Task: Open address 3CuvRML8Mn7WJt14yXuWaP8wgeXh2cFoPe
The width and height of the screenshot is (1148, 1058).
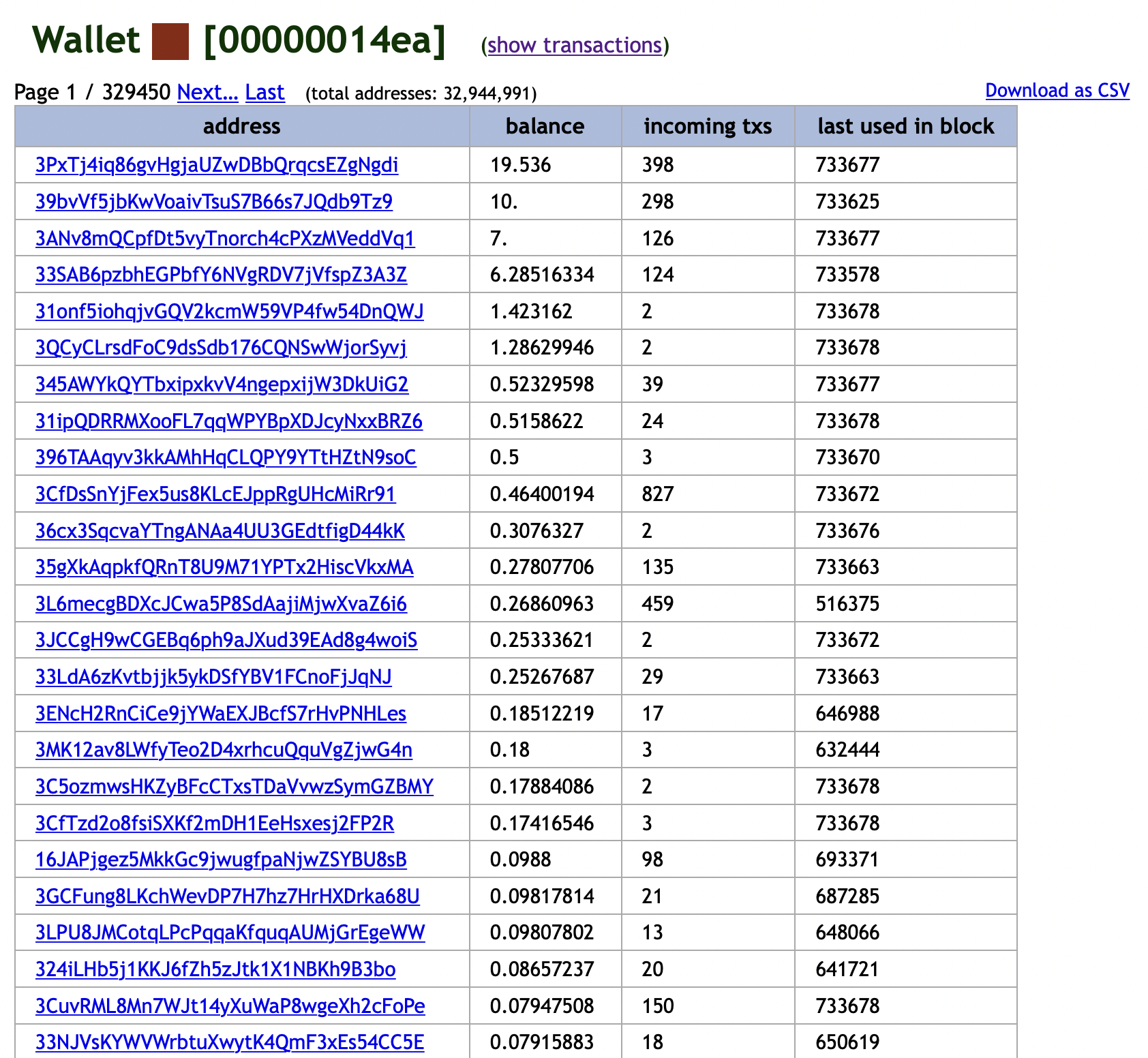Action: [x=230, y=1006]
